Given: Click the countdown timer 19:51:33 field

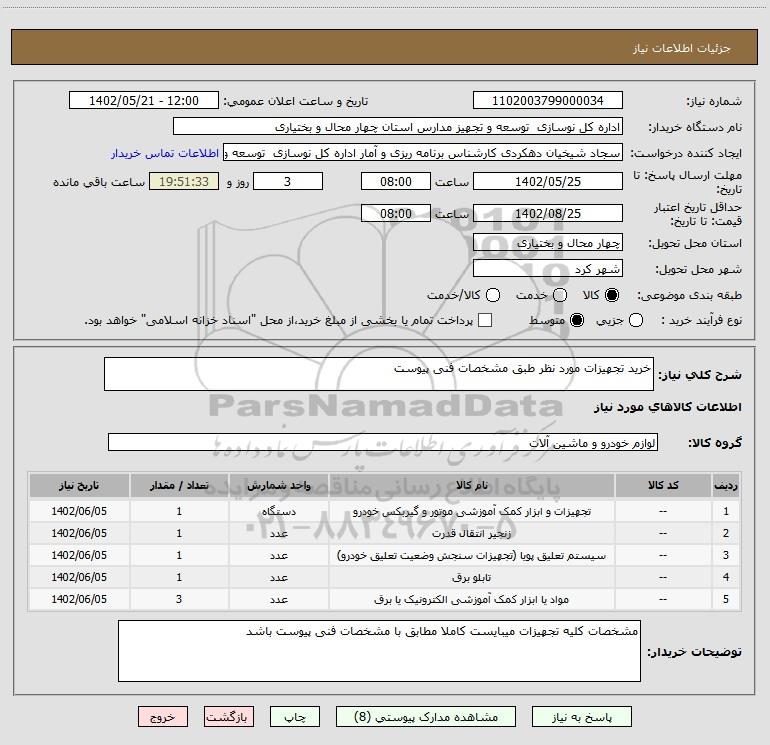Looking at the screenshot, I should pyautogui.click(x=184, y=181).
